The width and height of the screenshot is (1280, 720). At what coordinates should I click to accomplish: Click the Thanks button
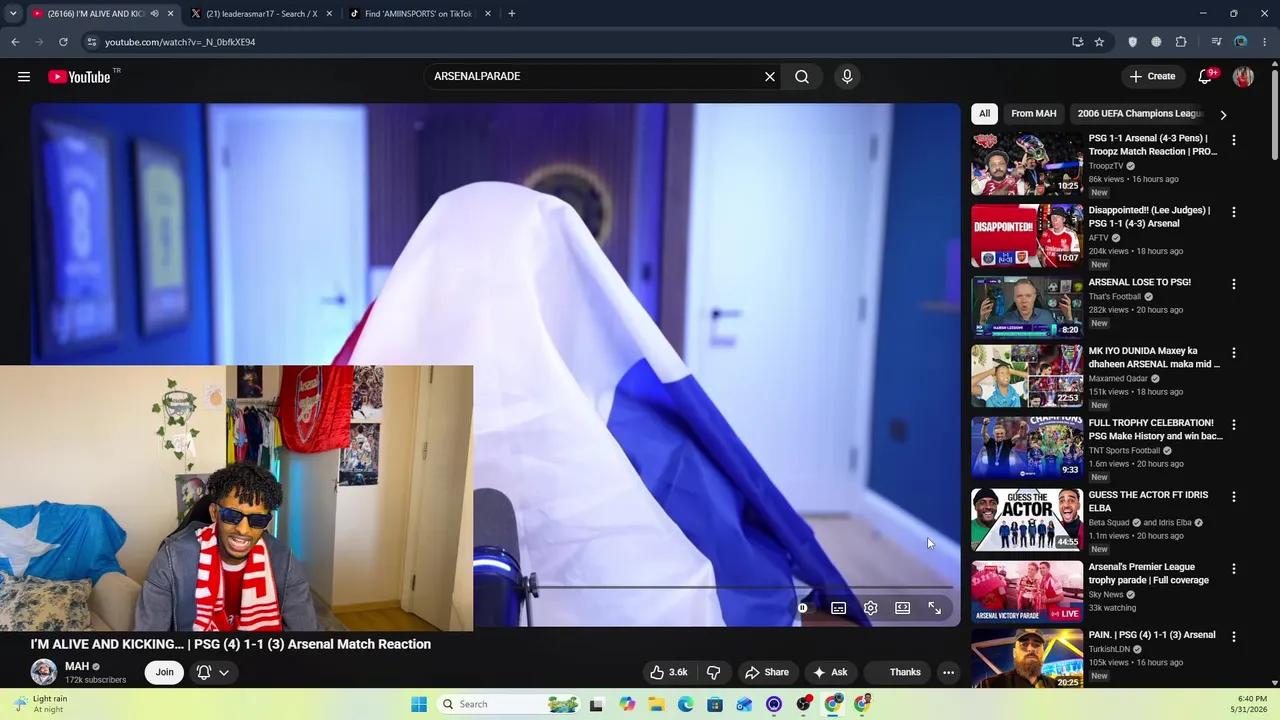(897, 672)
